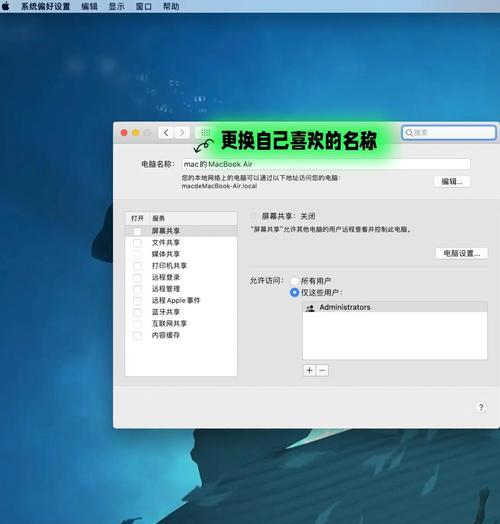Click the 电脑设置… button
The height and width of the screenshot is (524, 500).
pyautogui.click(x=462, y=253)
